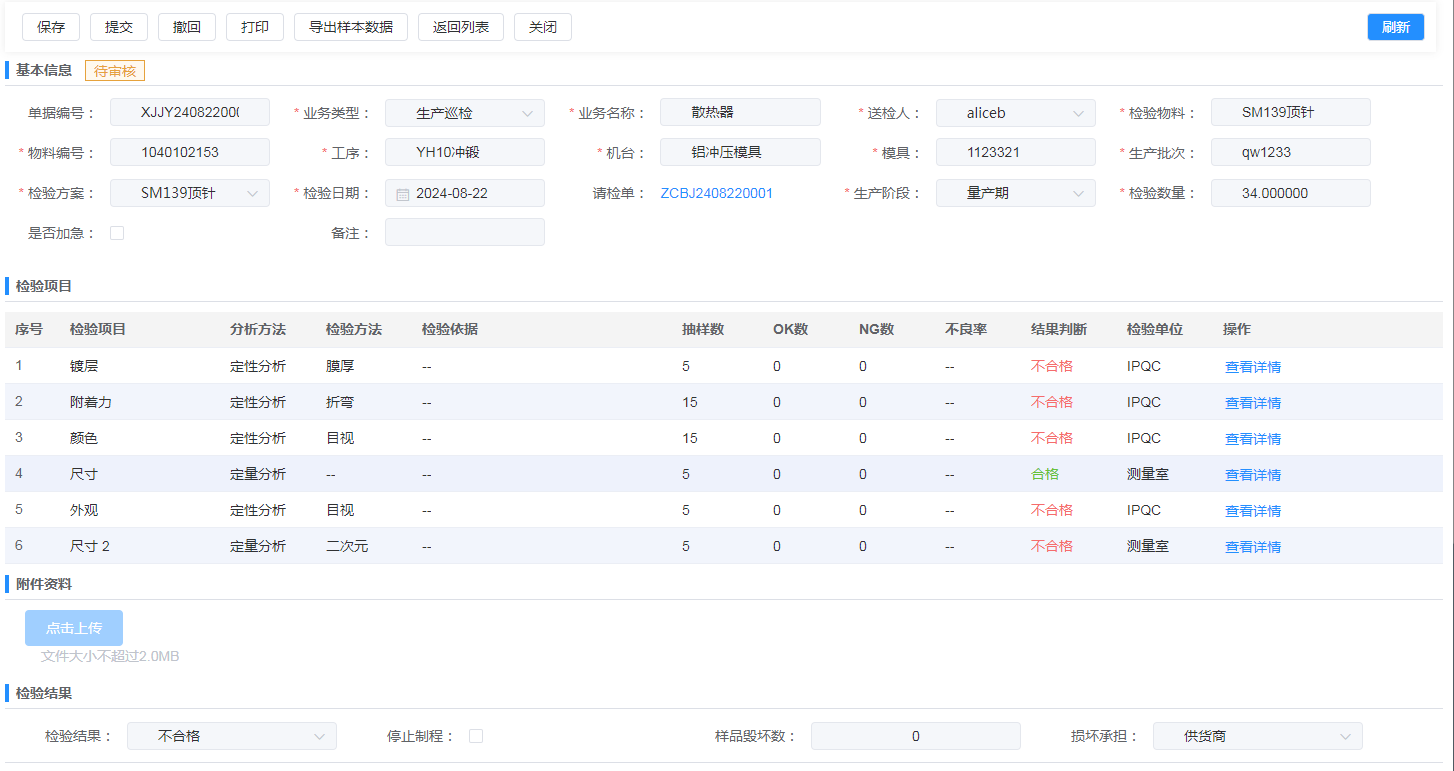Click the 附着力 item cell
1454x771 pixels.
pos(91,402)
